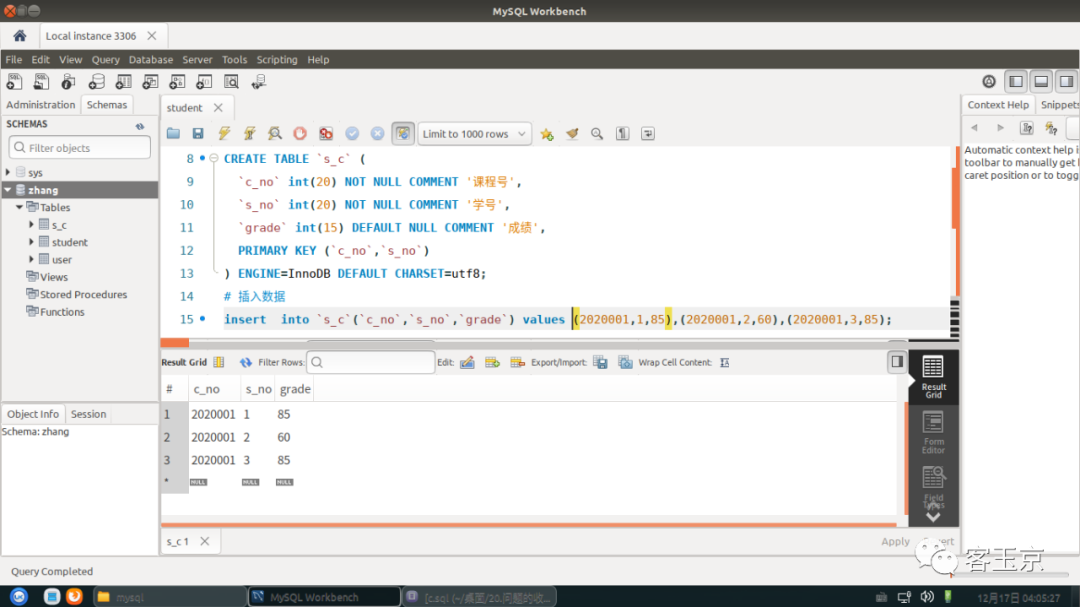Collapse the zhang schema

(x=8, y=190)
